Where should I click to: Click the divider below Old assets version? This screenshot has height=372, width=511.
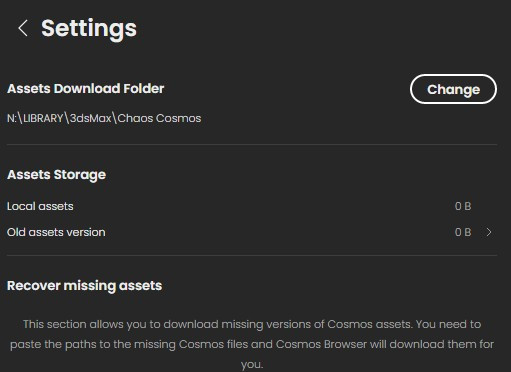tap(252, 256)
